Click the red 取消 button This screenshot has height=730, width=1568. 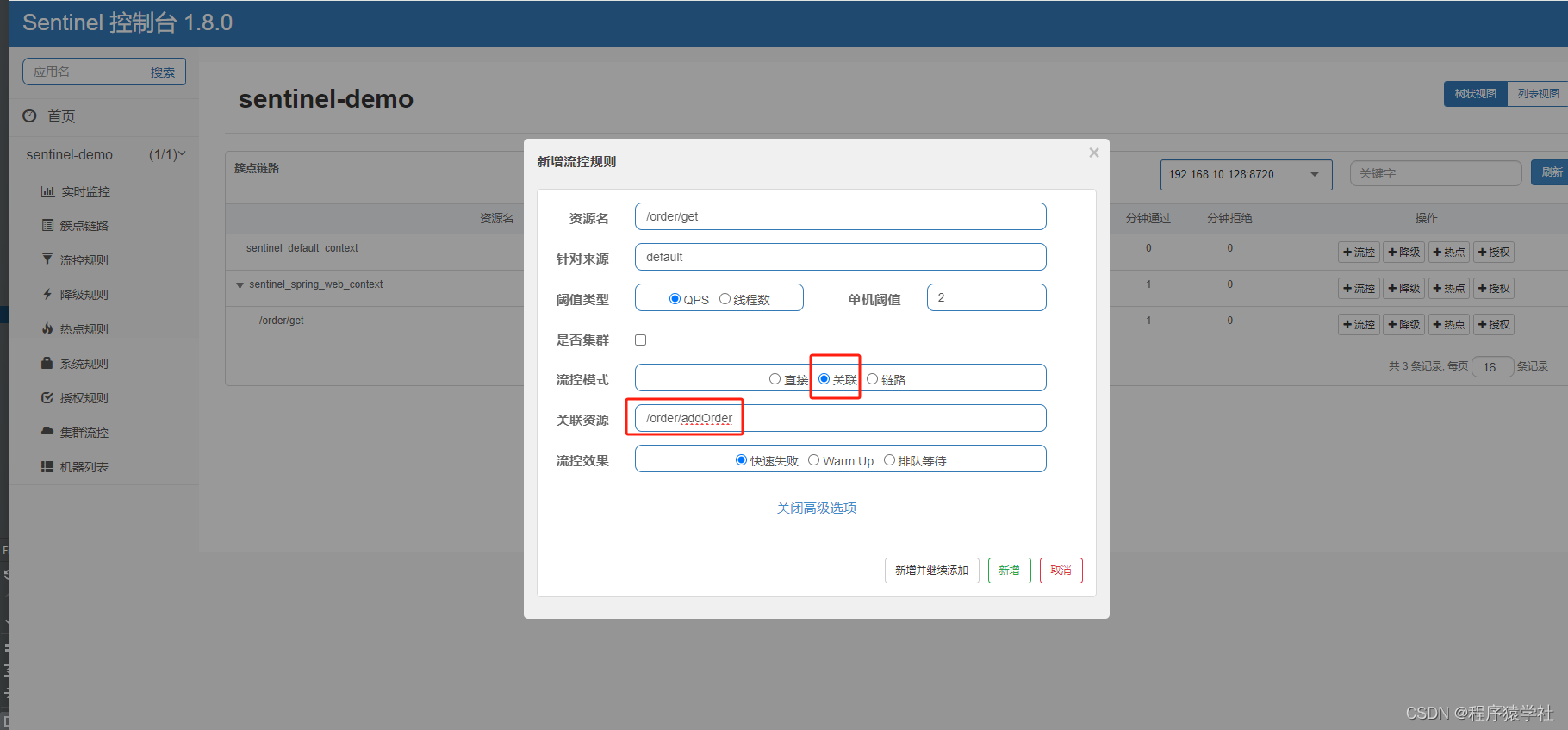[x=1061, y=571]
